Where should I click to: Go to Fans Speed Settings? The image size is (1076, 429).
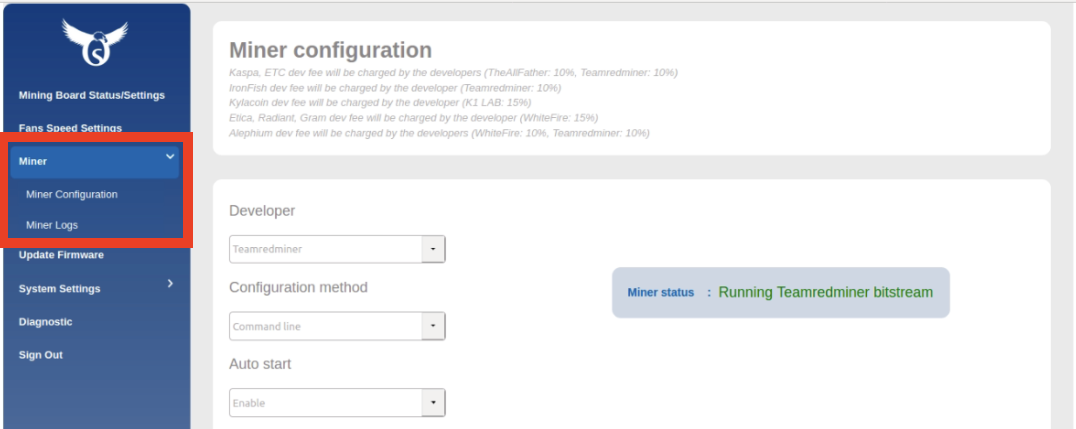coord(70,128)
